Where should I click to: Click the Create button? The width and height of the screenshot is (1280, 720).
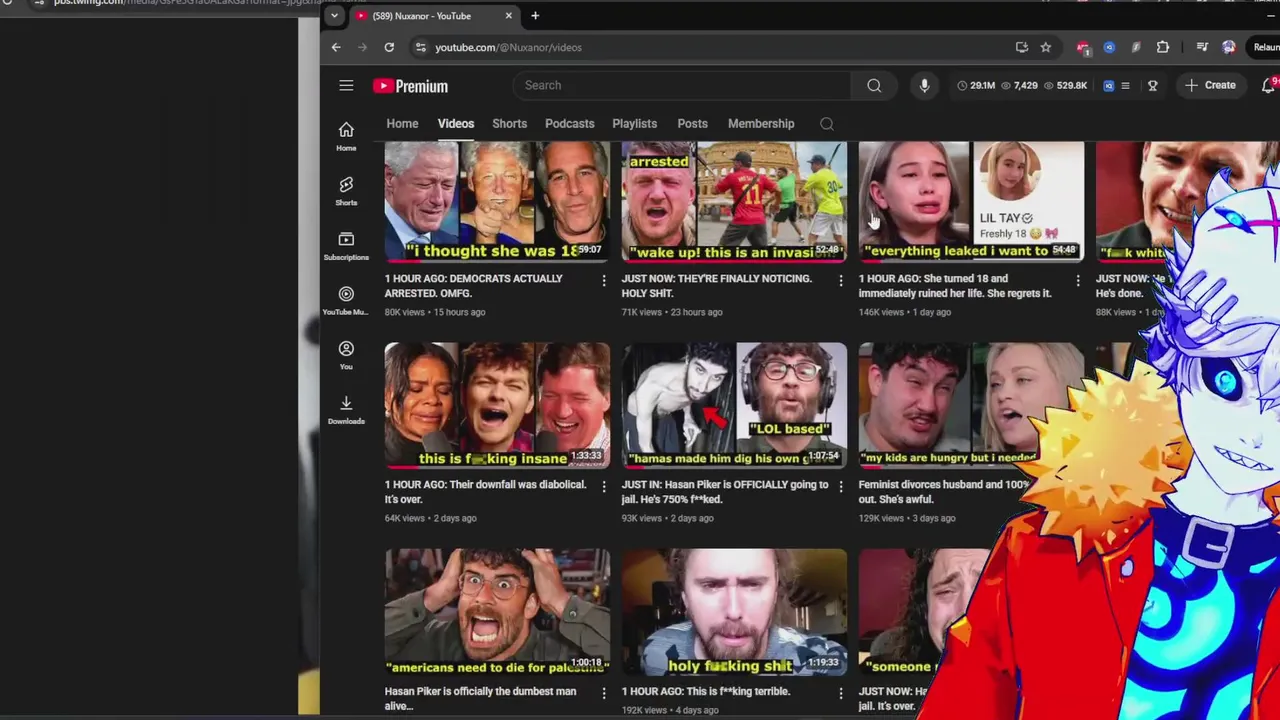coord(1210,85)
